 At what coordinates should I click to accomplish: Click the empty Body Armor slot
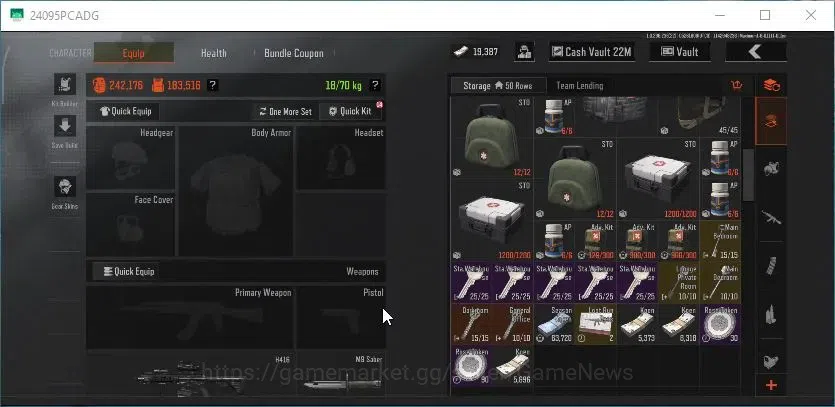pyautogui.click(x=235, y=191)
